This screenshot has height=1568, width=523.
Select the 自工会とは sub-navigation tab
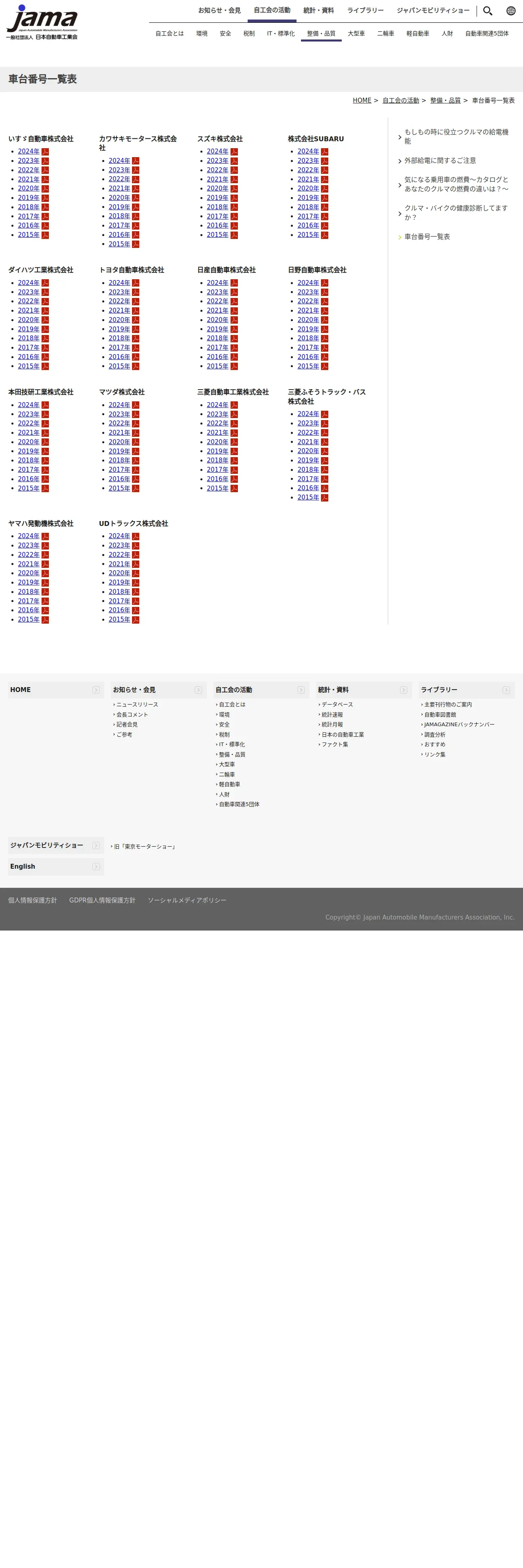point(169,33)
